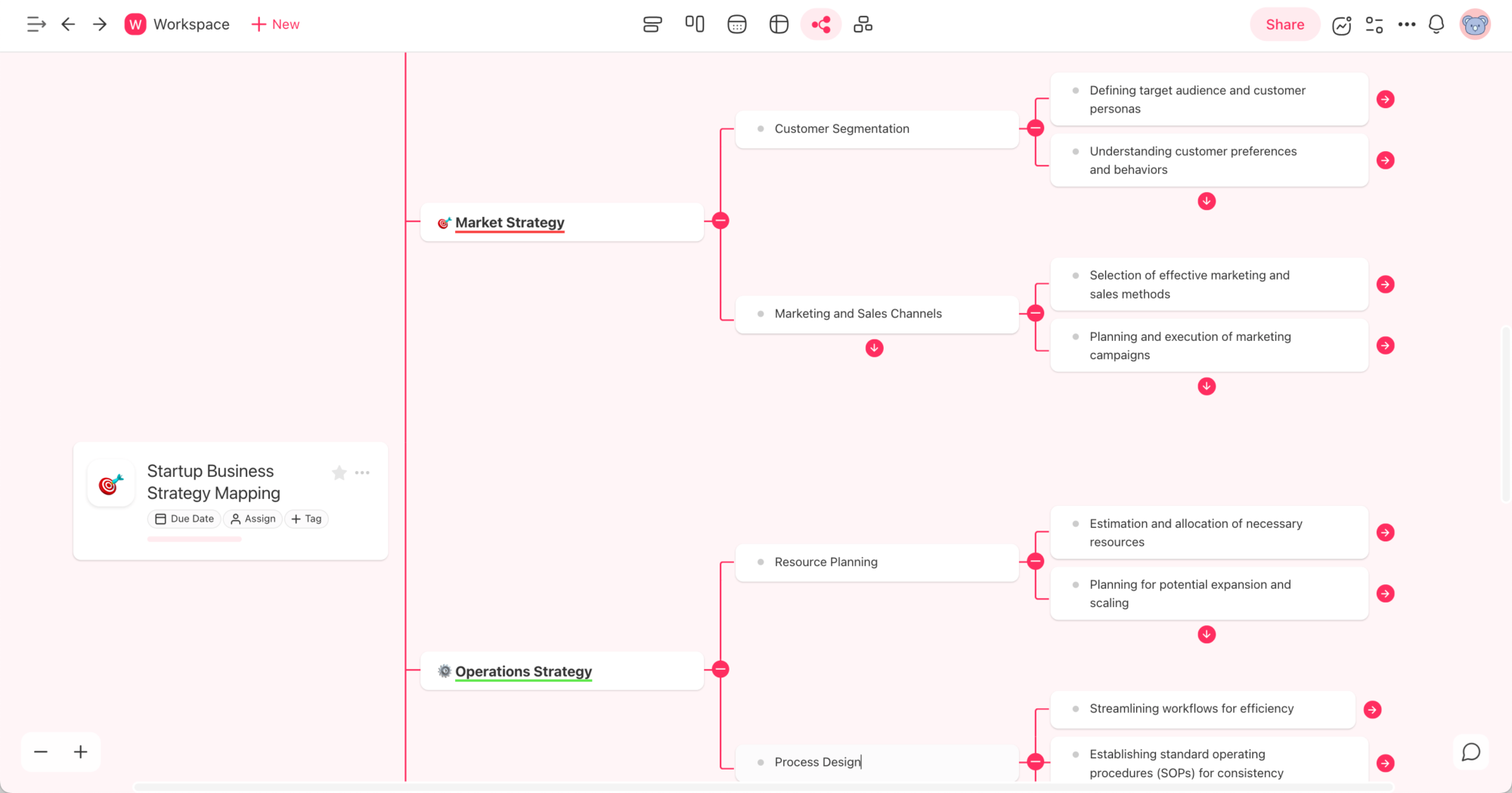Collapse the Customer Segmentation children

pyautogui.click(x=1034, y=127)
